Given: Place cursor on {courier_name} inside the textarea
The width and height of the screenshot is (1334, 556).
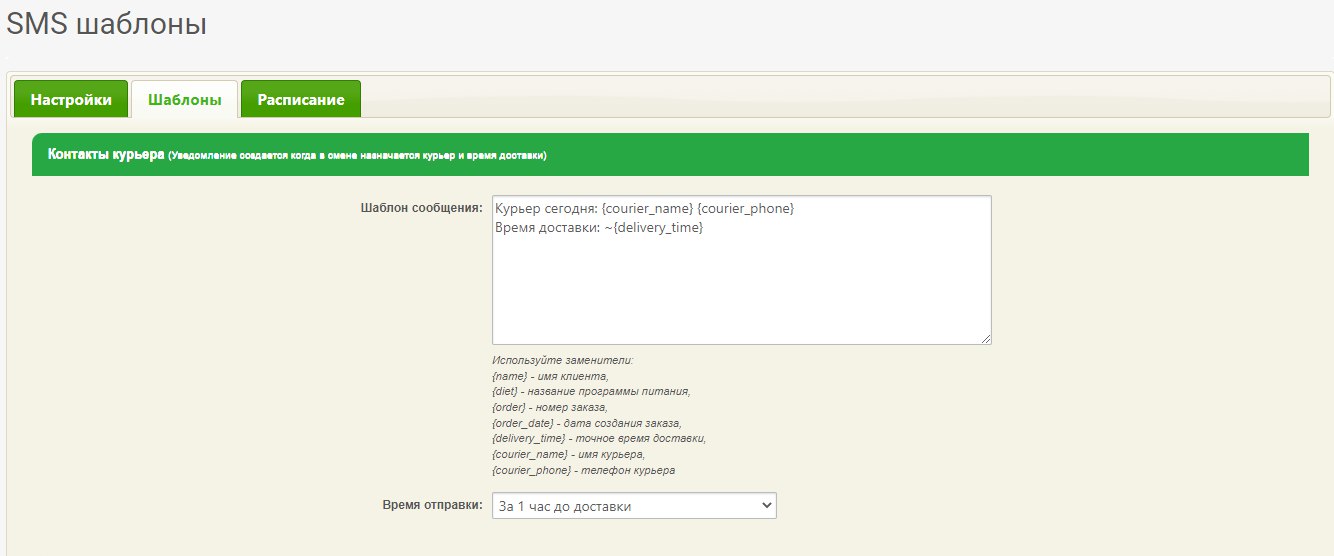Looking at the screenshot, I should click(x=648, y=209).
